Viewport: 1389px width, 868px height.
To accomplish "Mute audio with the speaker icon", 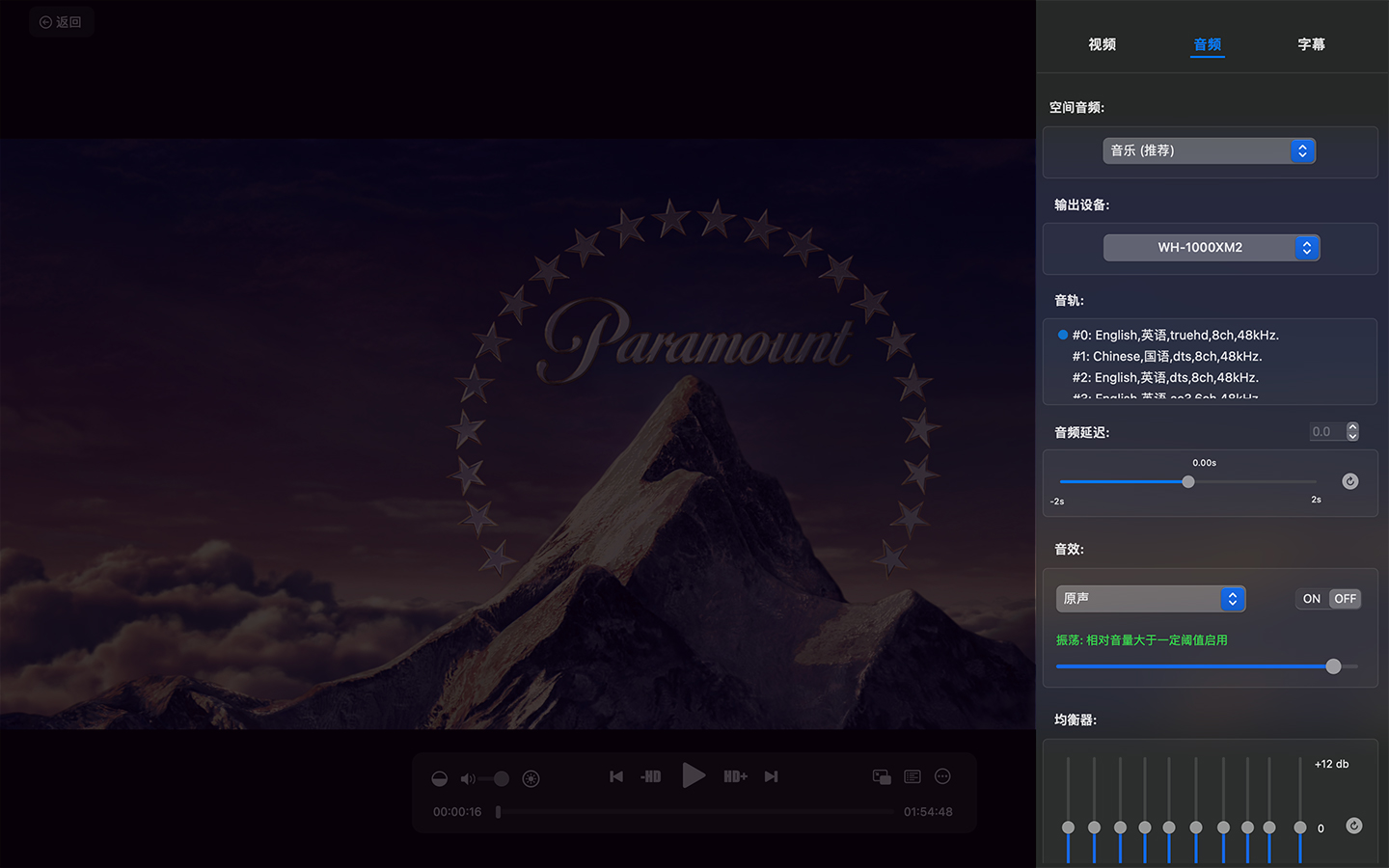I will click(468, 778).
